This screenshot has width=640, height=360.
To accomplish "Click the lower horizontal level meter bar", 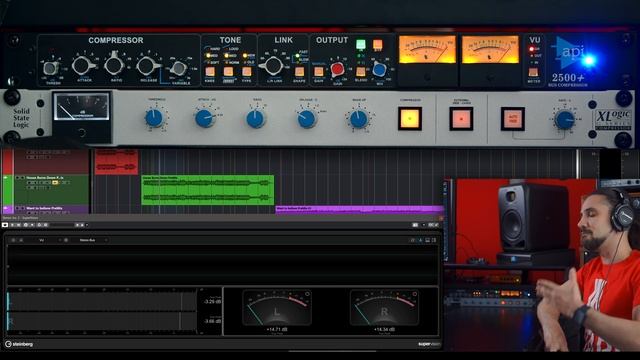I will tap(102, 321).
